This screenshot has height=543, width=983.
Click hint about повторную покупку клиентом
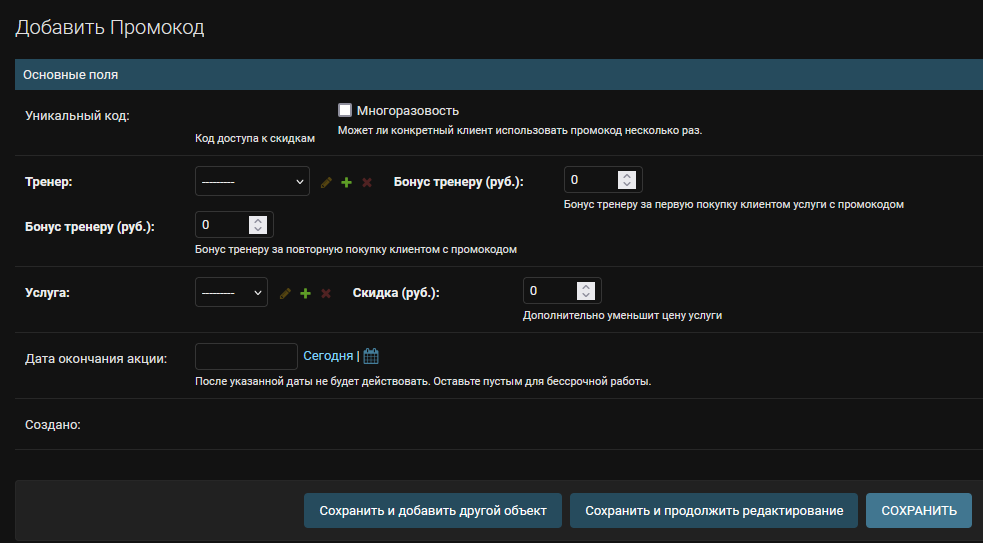(x=355, y=249)
